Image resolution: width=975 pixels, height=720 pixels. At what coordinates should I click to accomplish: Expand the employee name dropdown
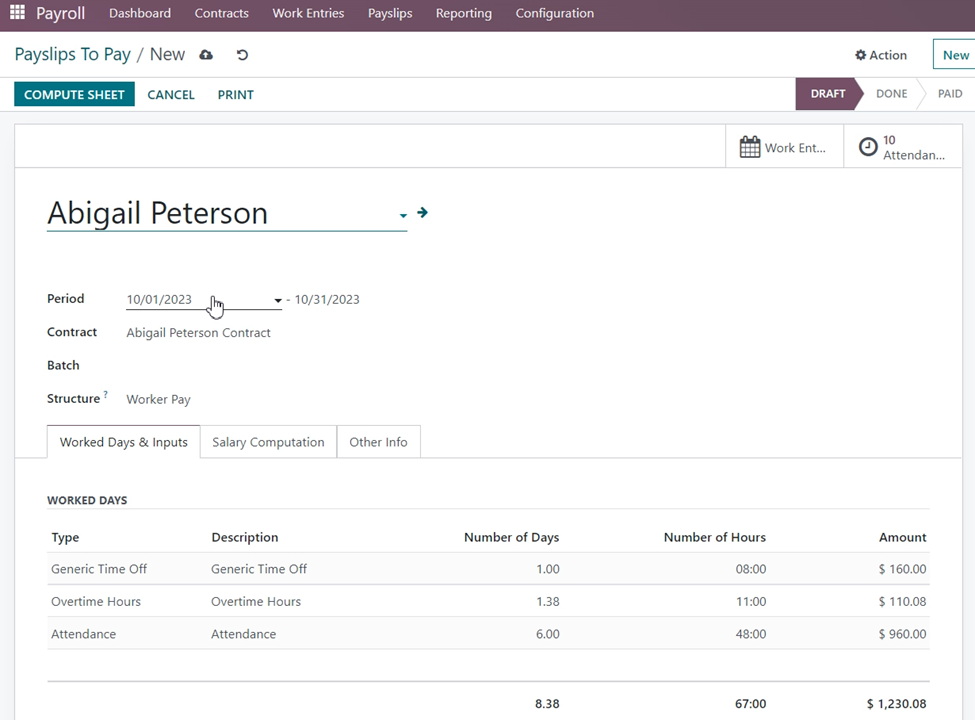pyautogui.click(x=403, y=215)
